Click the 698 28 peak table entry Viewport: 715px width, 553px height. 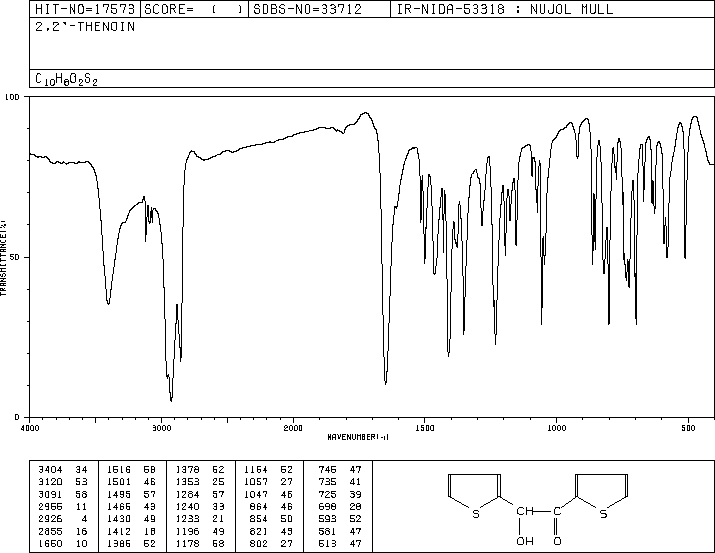[x=340, y=506]
